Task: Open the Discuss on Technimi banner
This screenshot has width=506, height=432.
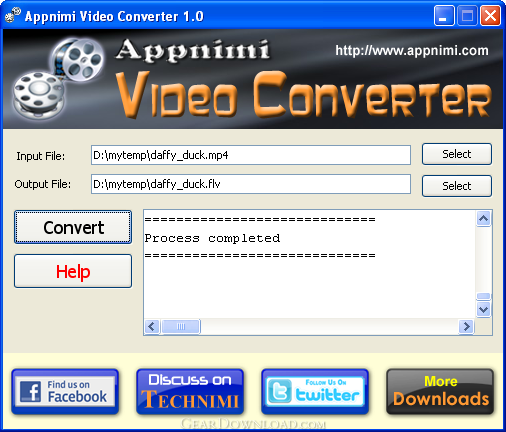Action: pos(190,392)
